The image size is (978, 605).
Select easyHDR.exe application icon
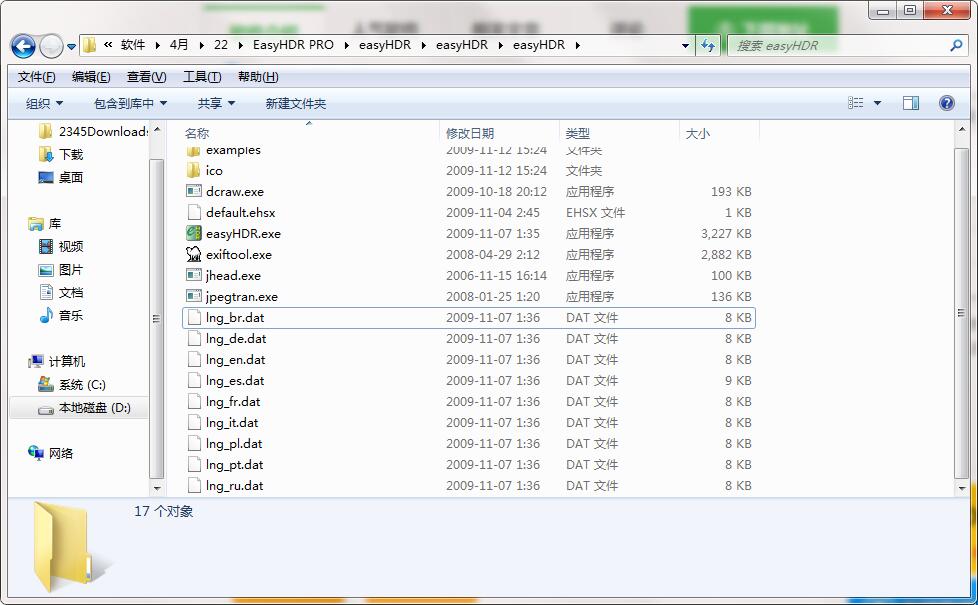[x=193, y=233]
